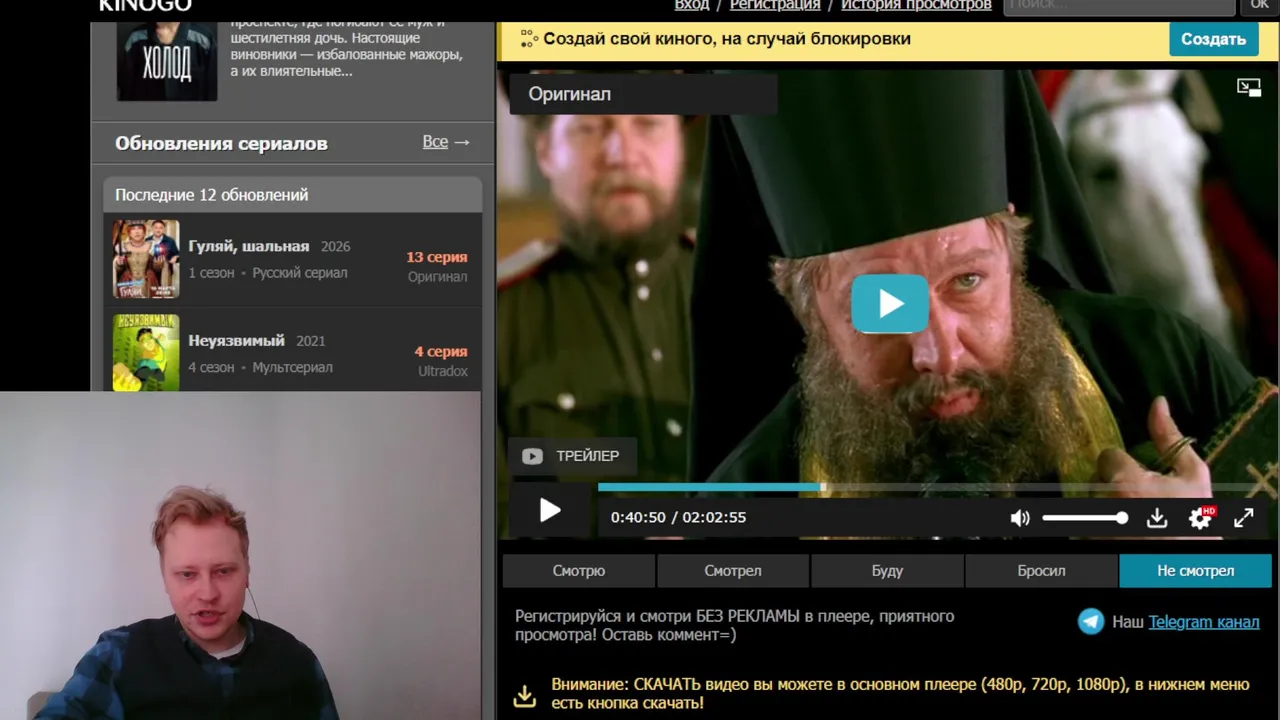Image resolution: width=1280 pixels, height=720 pixels.
Task: Select the Смотрел status tab
Action: click(x=733, y=571)
